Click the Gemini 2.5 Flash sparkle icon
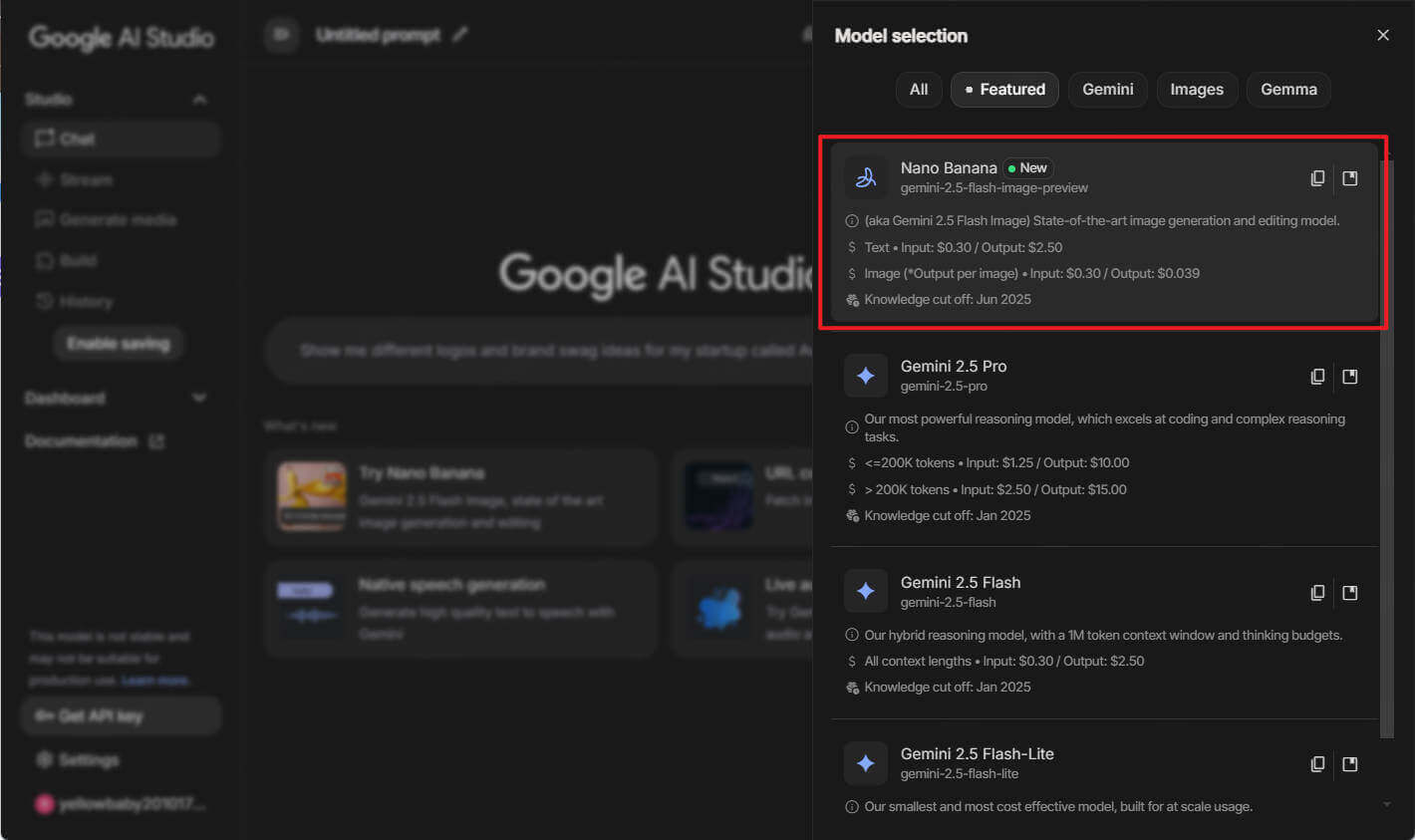This screenshot has width=1415, height=840. click(866, 592)
